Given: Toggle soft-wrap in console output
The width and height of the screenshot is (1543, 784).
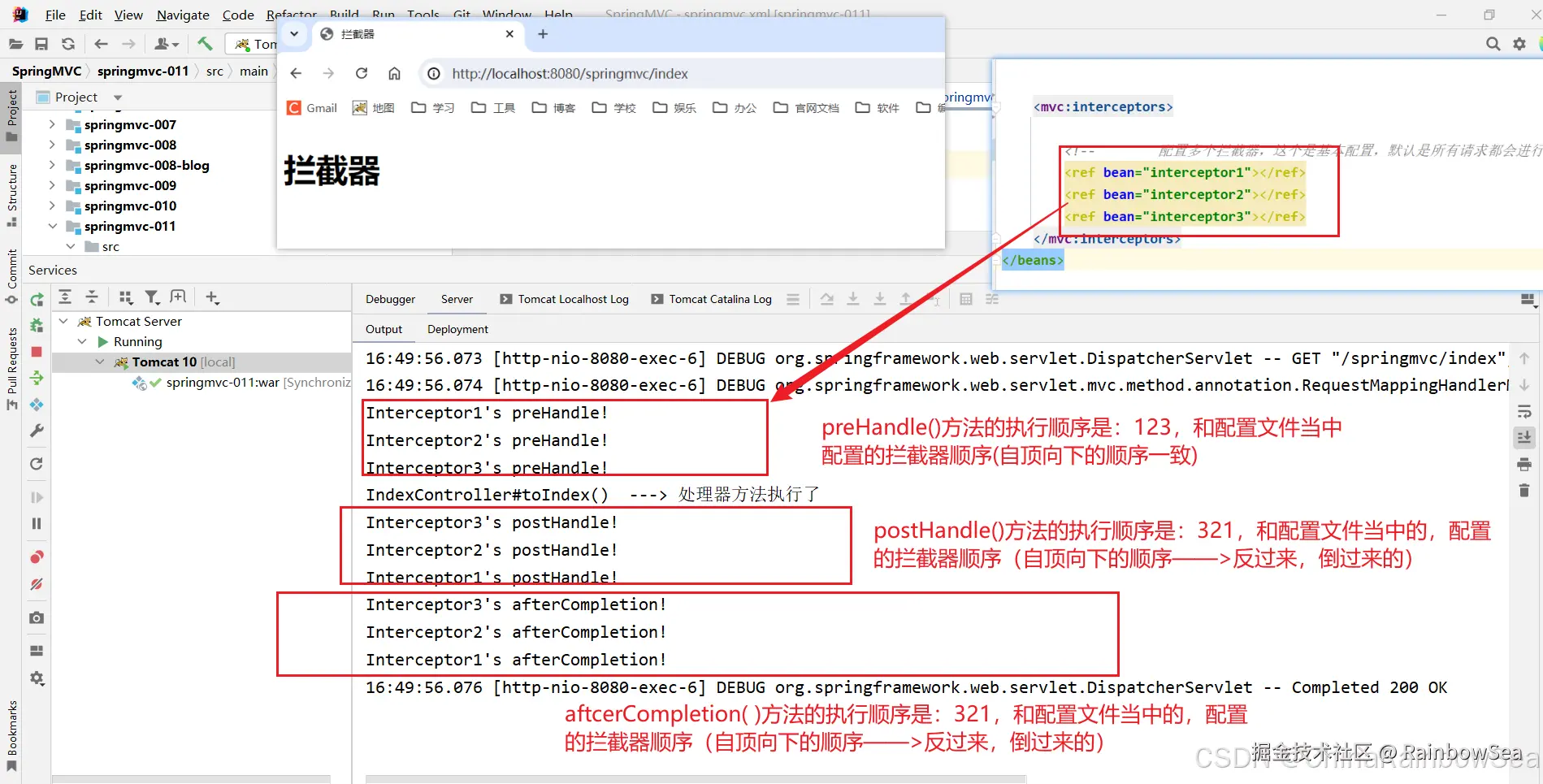Looking at the screenshot, I should (x=1524, y=413).
